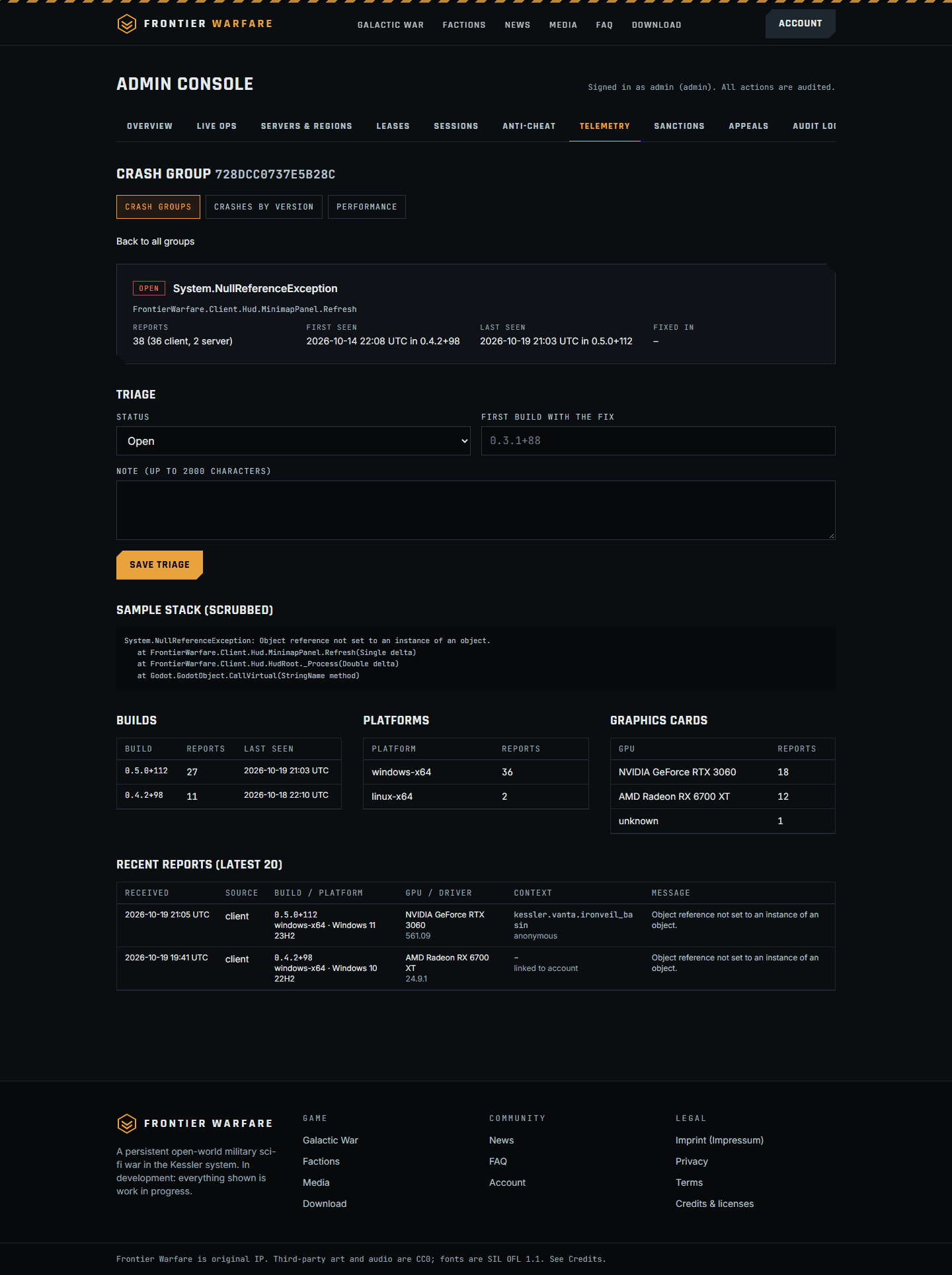Select the linux-x64 platform row
This screenshot has height=1275, width=952.
(x=476, y=796)
